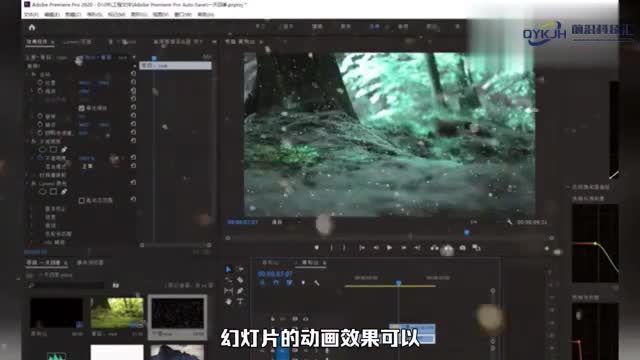640x360 pixels.
Task: Open Program monitor wrench settings
Action: coord(510,222)
